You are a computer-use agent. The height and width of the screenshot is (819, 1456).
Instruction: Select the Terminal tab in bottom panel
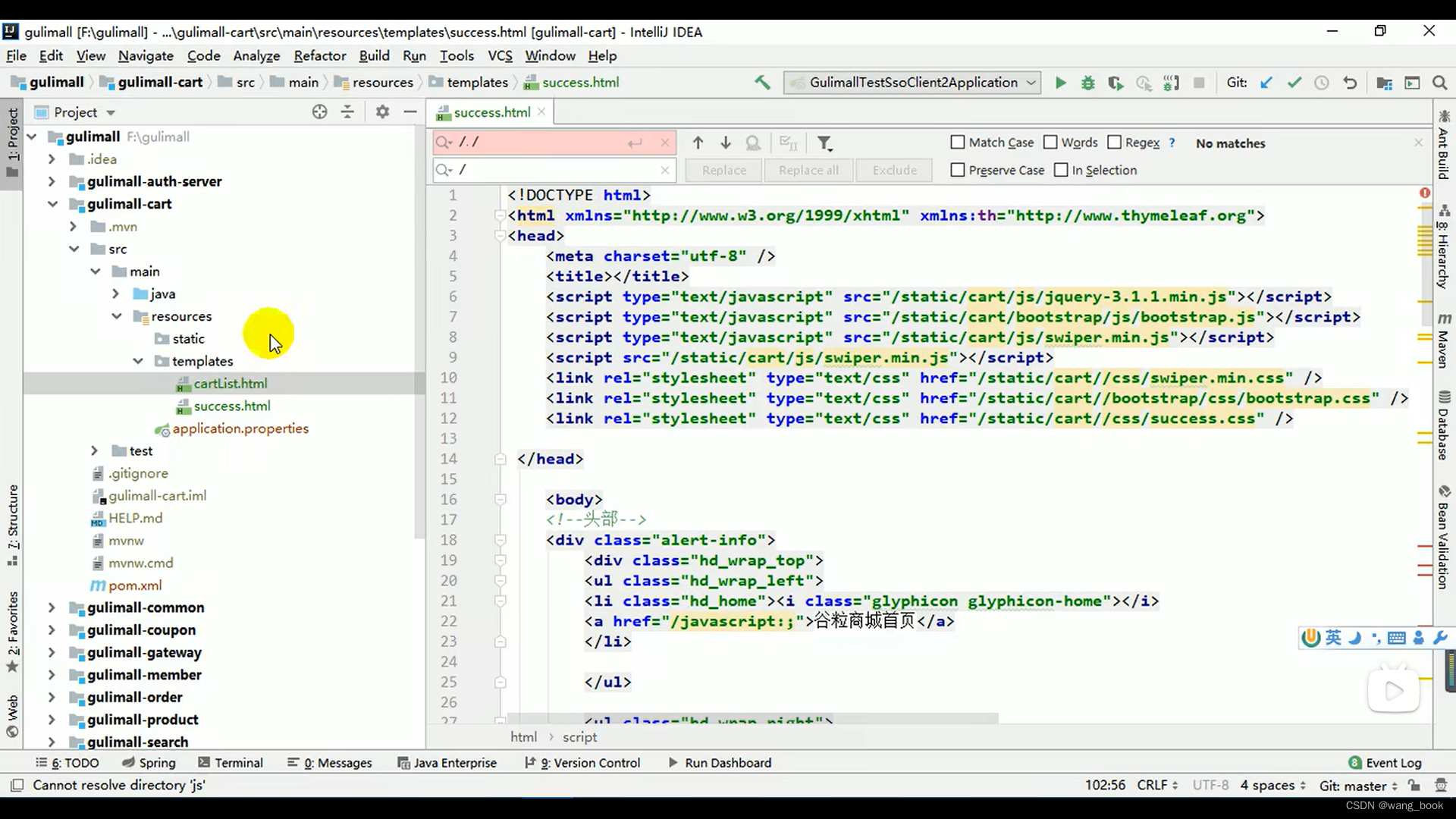click(239, 762)
